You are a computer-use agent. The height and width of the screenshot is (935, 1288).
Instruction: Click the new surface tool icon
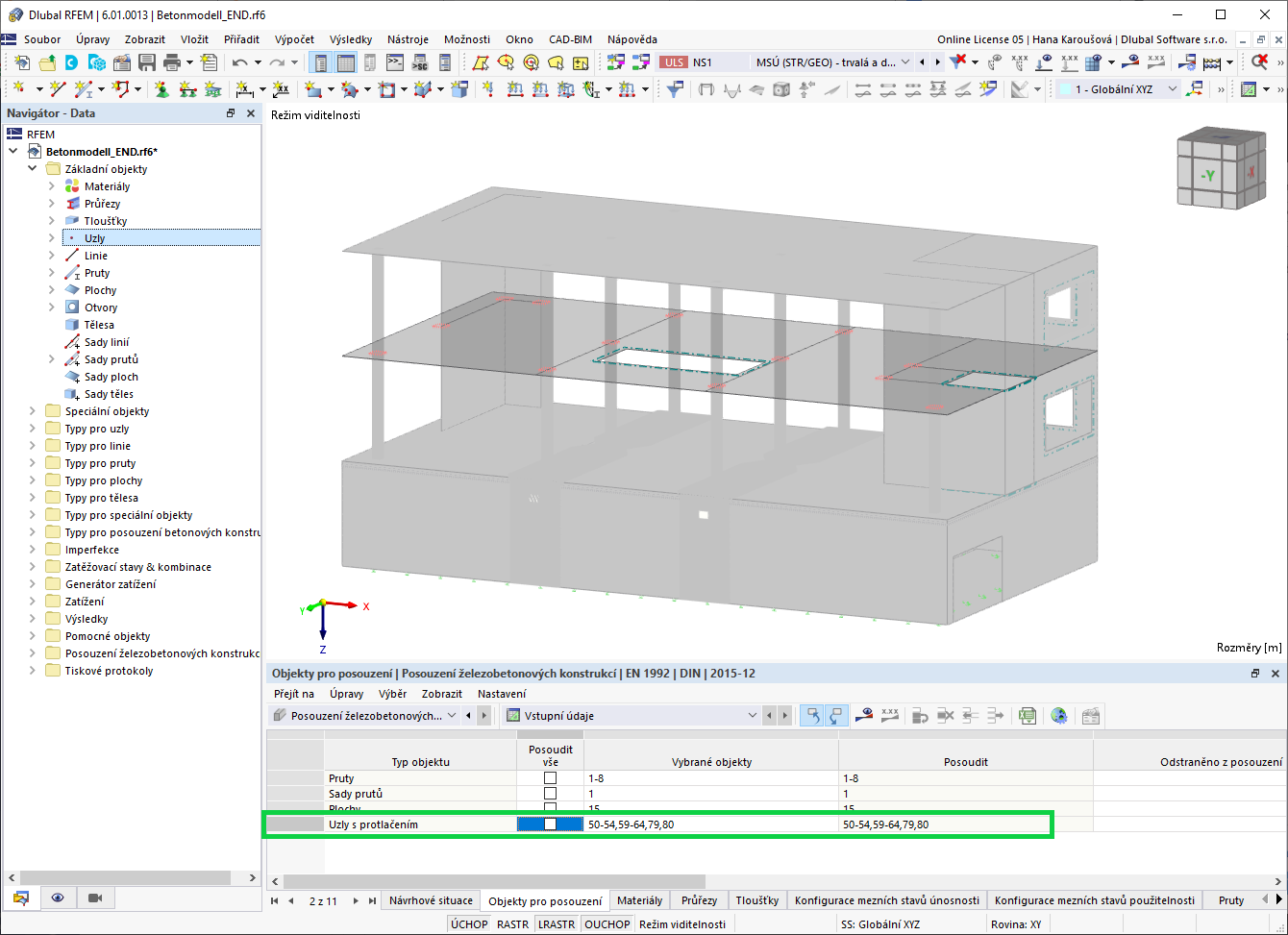pyautogui.click(x=313, y=89)
